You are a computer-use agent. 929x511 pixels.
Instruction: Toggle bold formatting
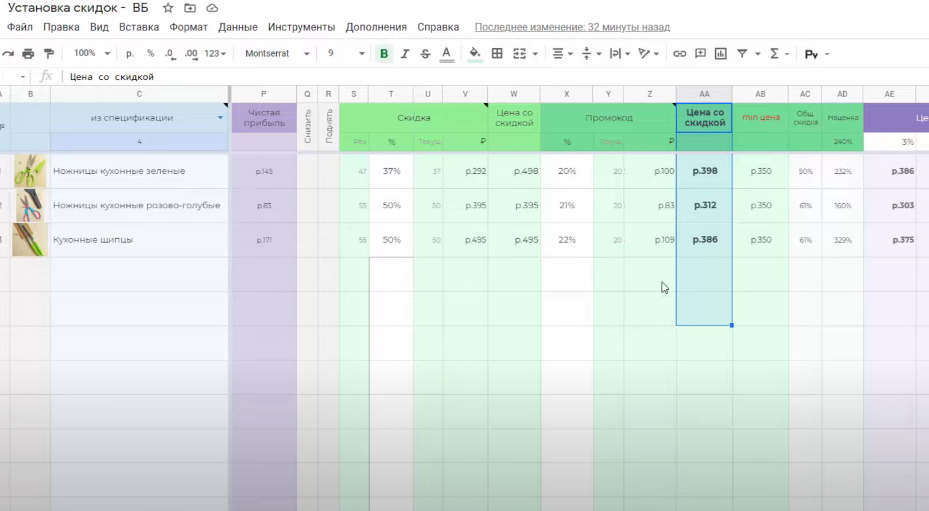(x=384, y=54)
